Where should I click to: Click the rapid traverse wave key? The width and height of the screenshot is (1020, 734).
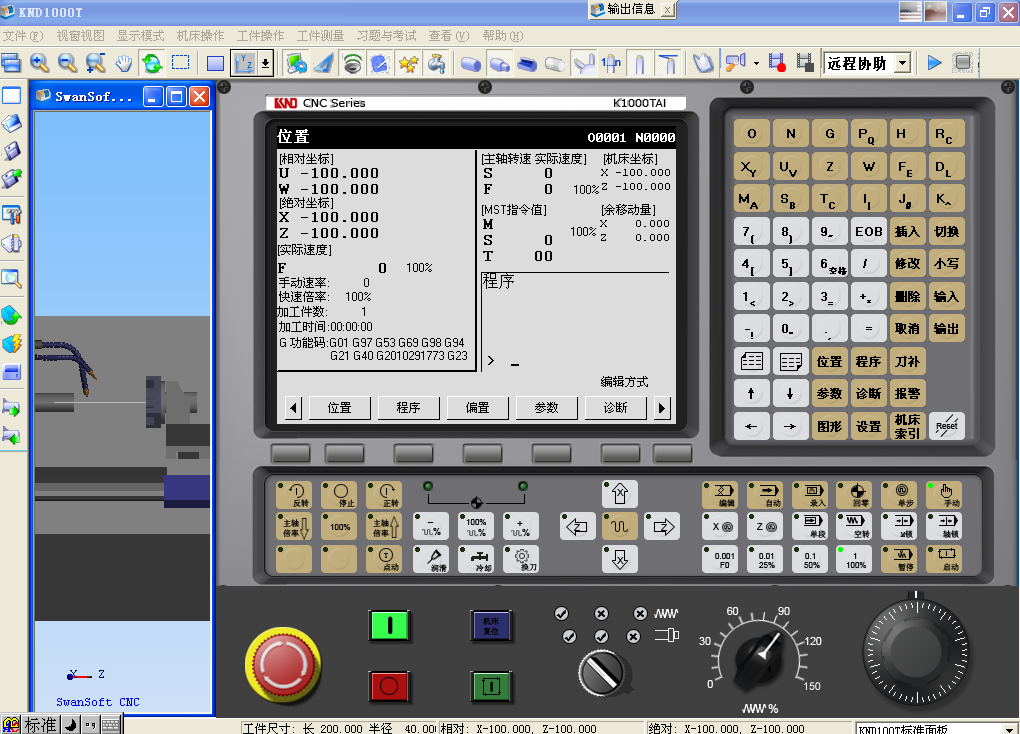(x=619, y=526)
